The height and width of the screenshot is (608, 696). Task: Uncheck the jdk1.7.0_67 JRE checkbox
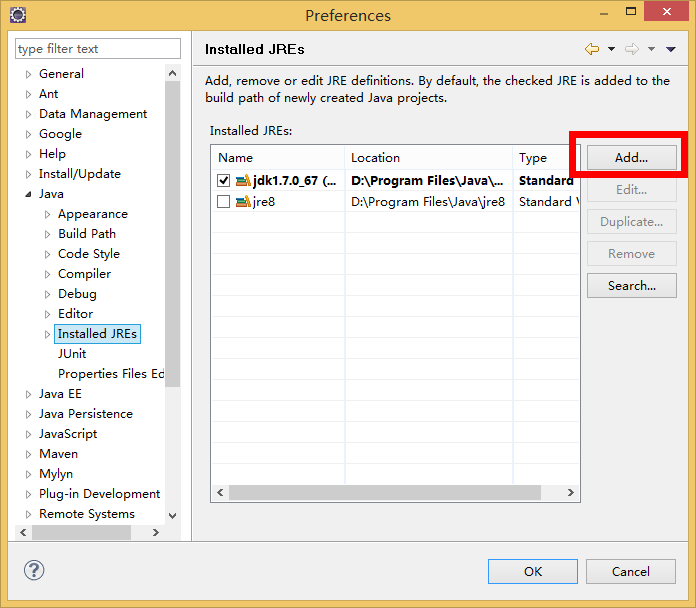click(x=223, y=181)
